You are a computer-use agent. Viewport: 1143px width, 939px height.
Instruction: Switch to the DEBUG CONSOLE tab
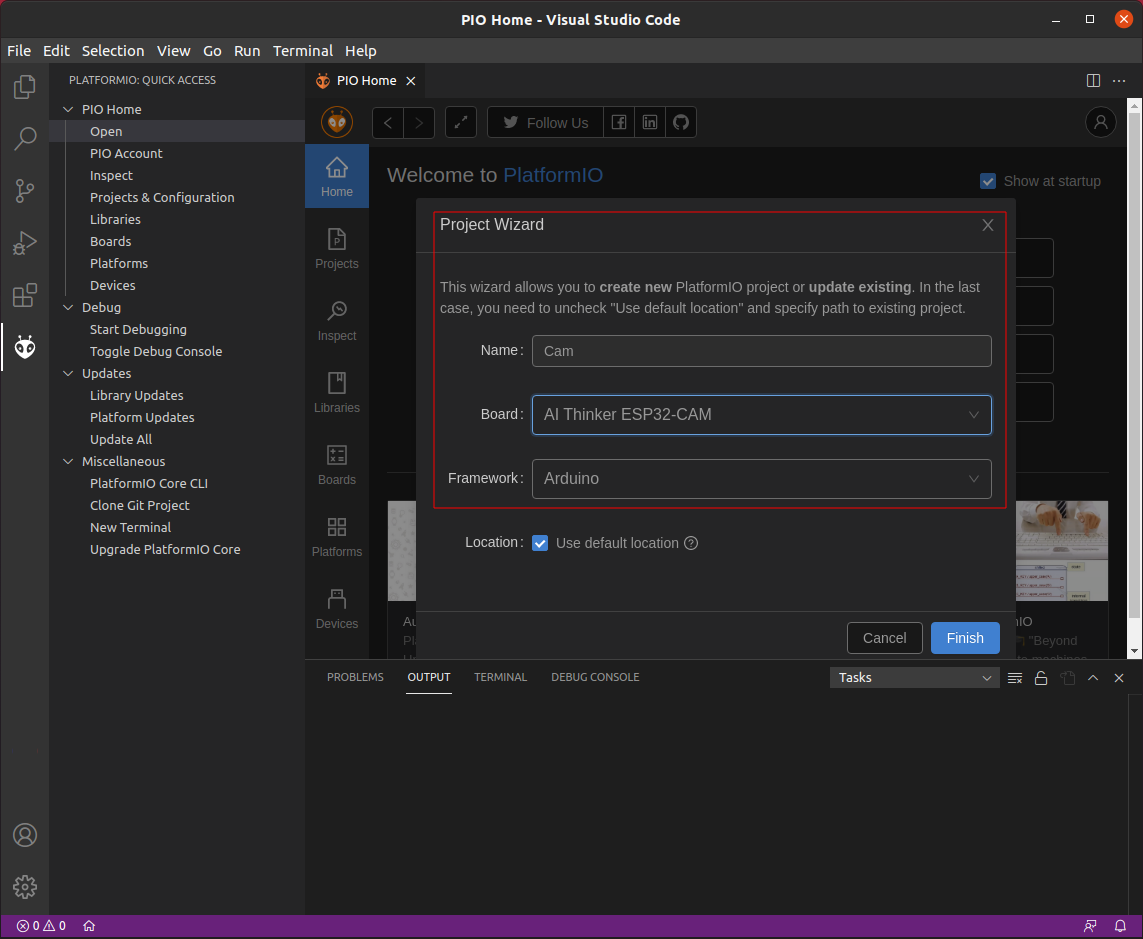point(595,677)
